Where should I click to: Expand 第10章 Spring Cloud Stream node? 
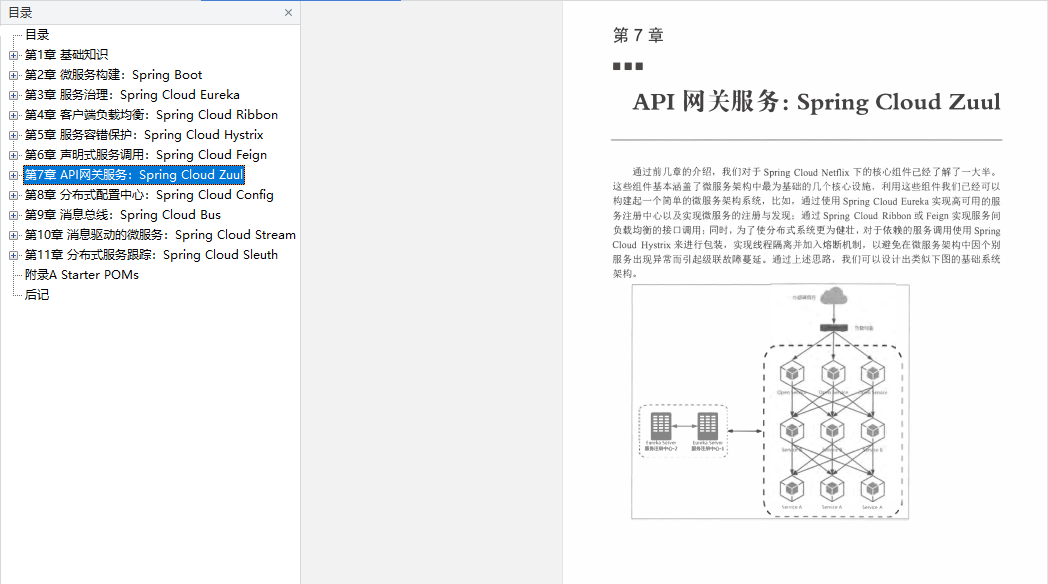click(13, 236)
